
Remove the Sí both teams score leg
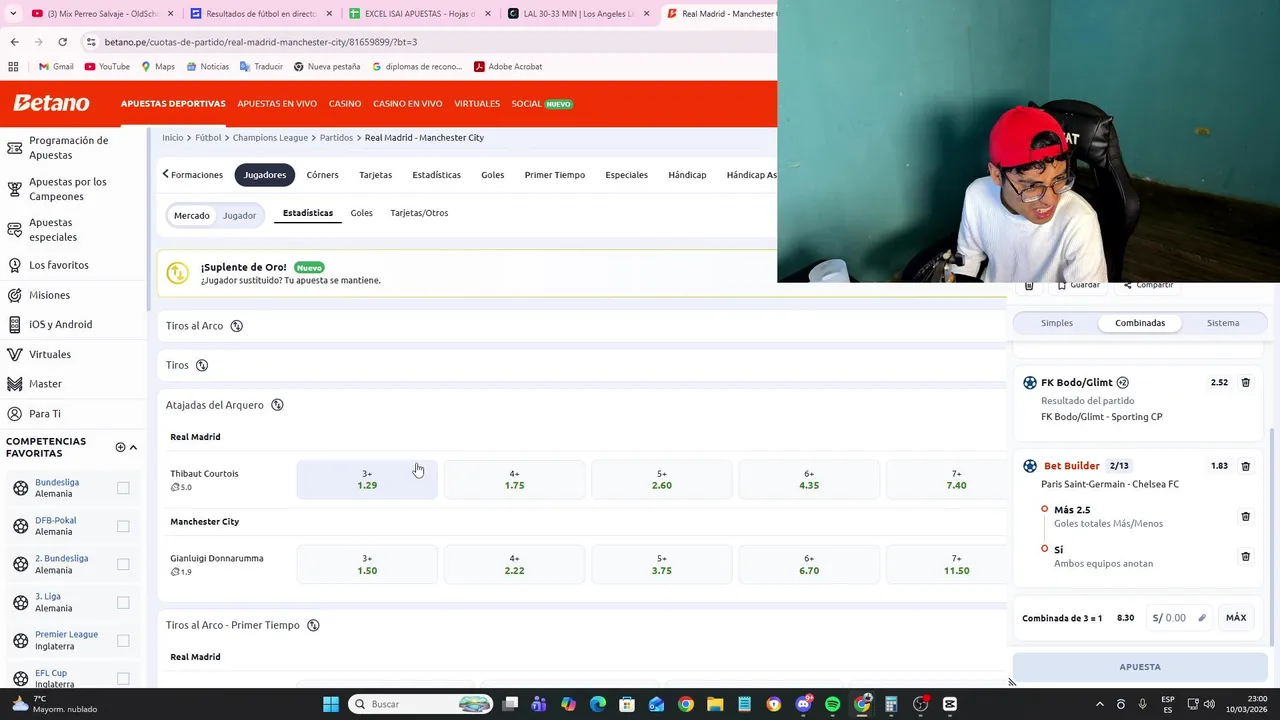click(1245, 556)
